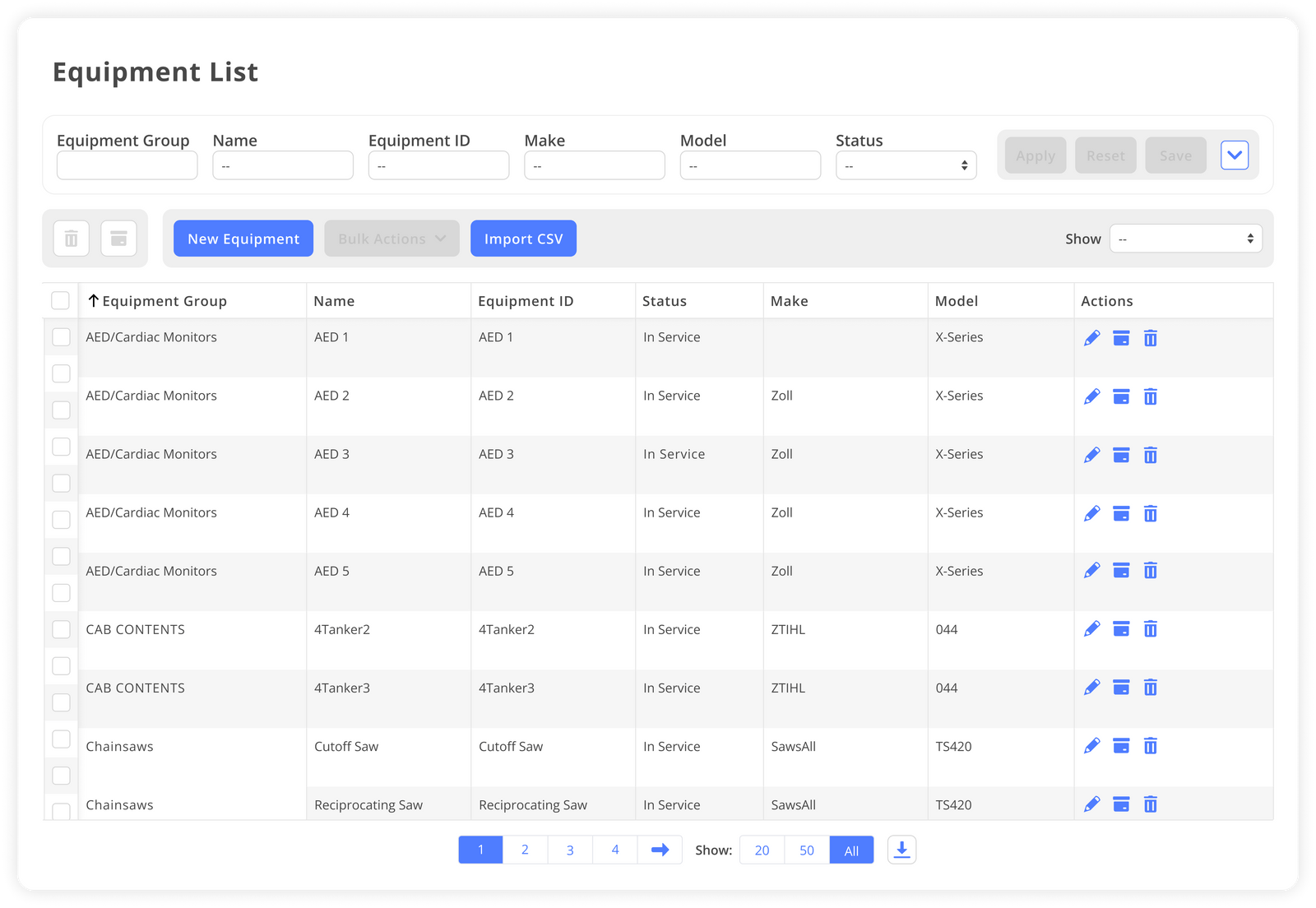Image resolution: width=1316 pixels, height=908 pixels.
Task: Check the row checkbox for AED 3
Action: [61, 447]
